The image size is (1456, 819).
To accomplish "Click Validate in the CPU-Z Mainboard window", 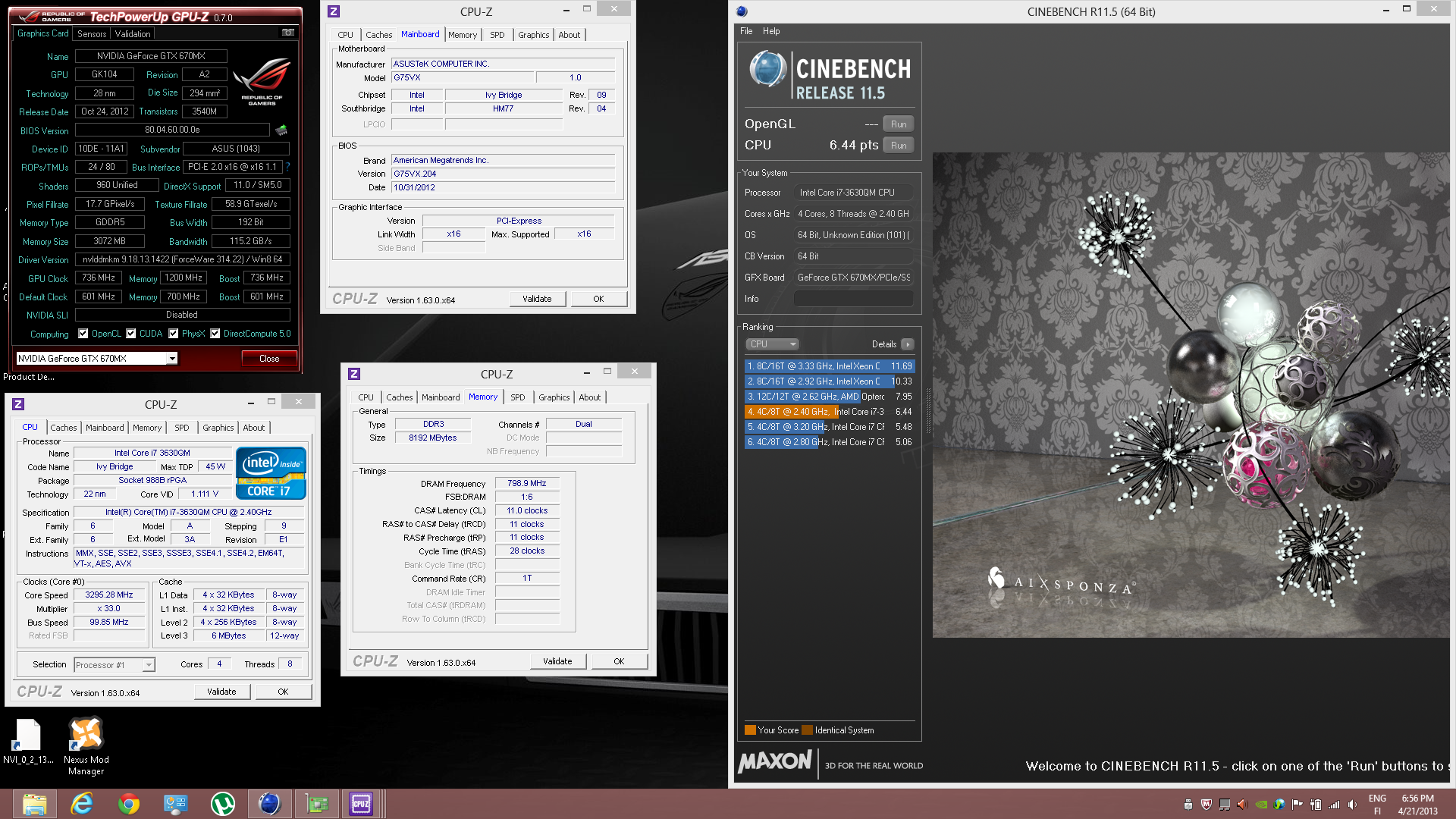I will [537, 299].
